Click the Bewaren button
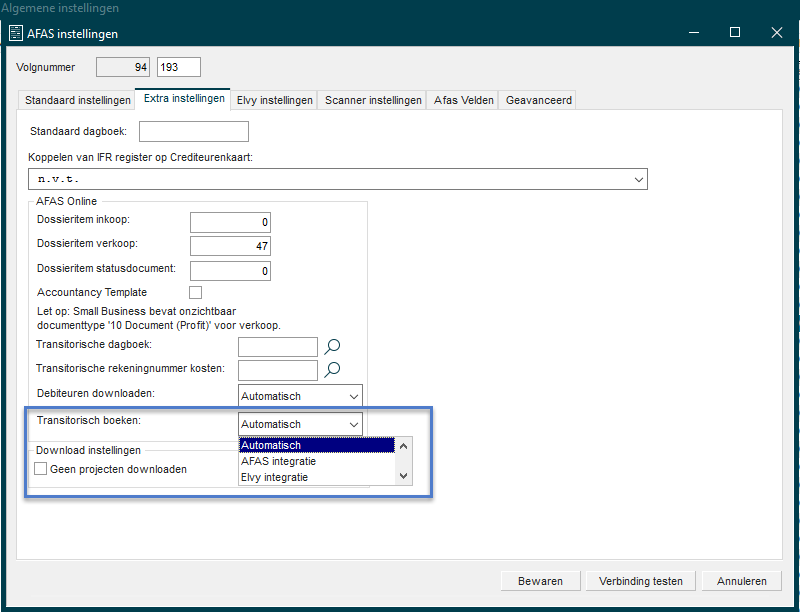This screenshot has height=612, width=800. click(x=540, y=581)
